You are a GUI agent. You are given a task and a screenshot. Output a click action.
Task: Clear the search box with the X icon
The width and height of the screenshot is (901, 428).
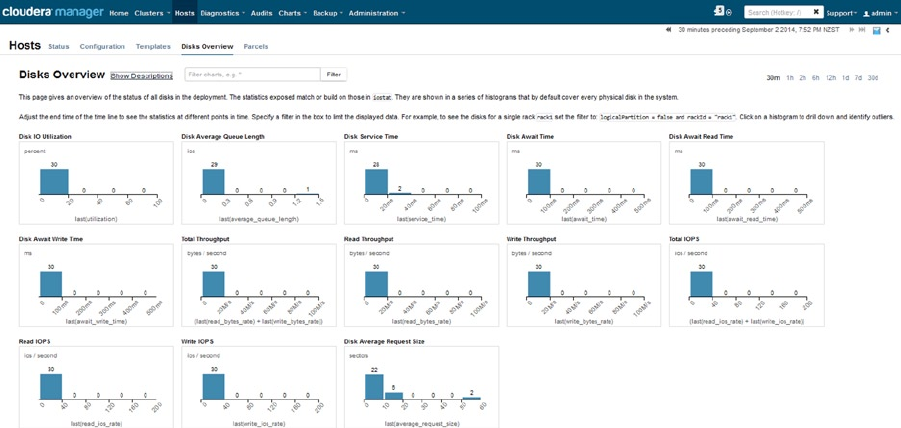tap(816, 12)
